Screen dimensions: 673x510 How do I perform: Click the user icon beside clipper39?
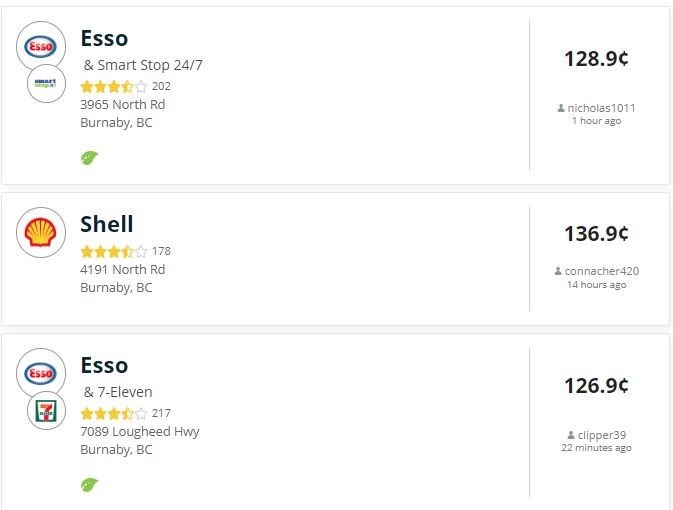tap(570, 435)
